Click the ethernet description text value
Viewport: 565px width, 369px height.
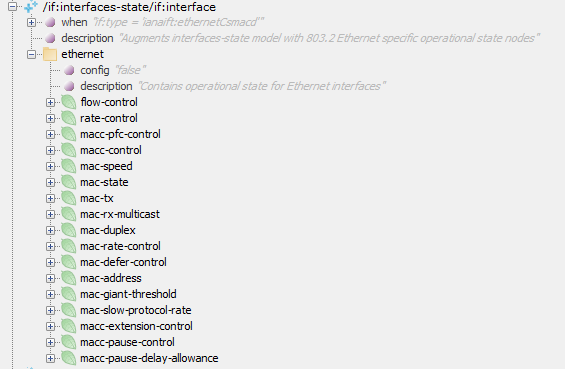(262, 86)
